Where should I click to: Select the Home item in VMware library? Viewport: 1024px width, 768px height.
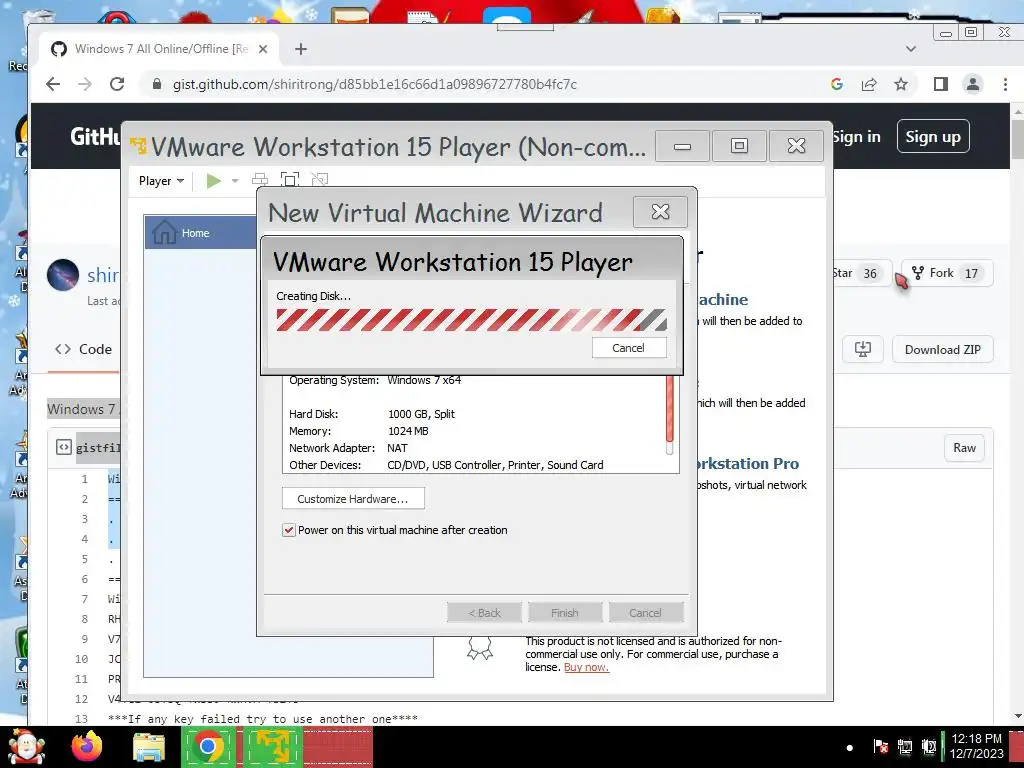(200, 233)
